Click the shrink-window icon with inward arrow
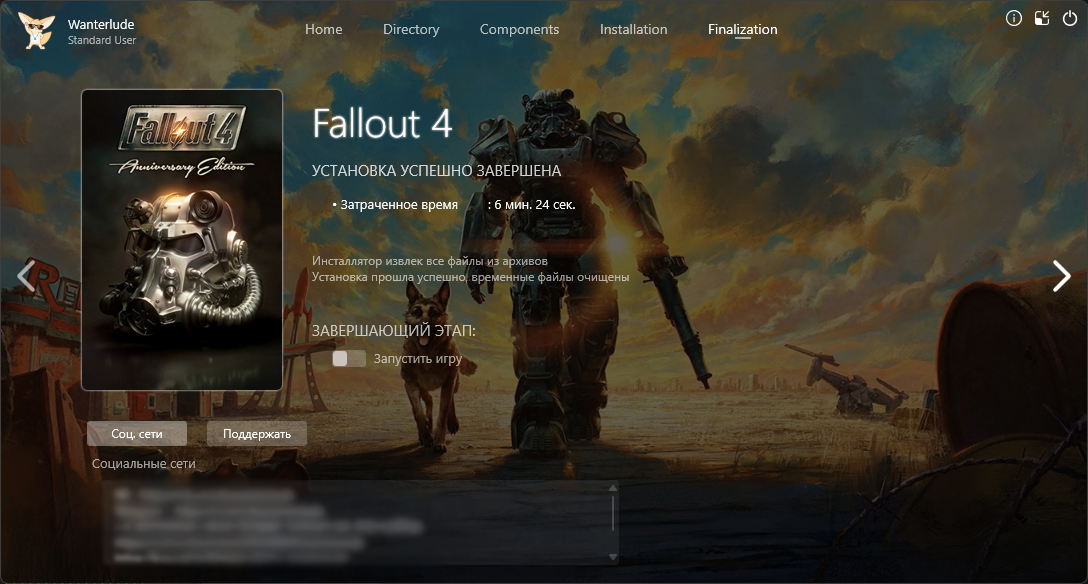This screenshot has width=1088, height=584. [1042, 18]
